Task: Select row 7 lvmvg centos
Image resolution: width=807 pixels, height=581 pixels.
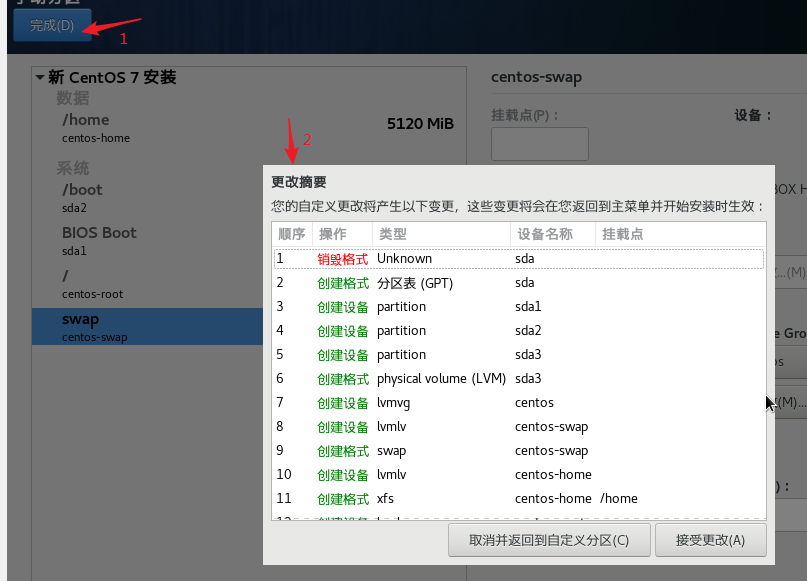Action: [x=519, y=402]
